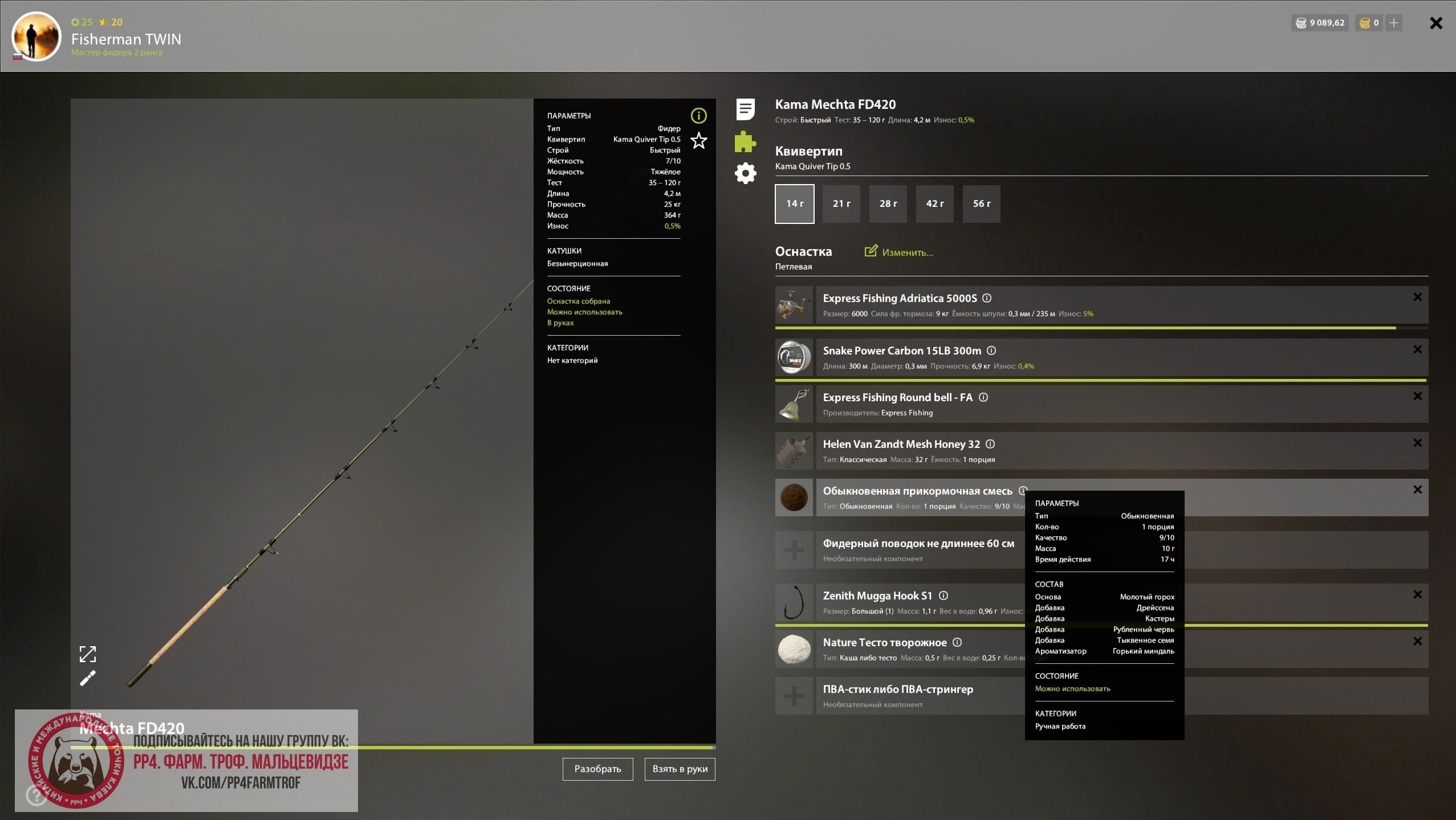1456x820 pixels.
Task: Remove the Обыкновенная прикормочная смесь groundbait
Action: click(x=1417, y=489)
